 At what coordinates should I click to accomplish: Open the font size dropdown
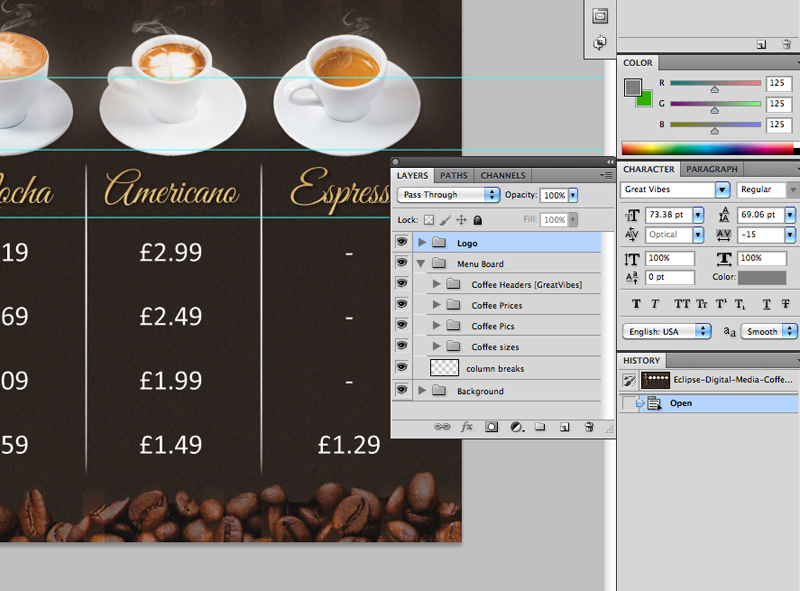[698, 215]
